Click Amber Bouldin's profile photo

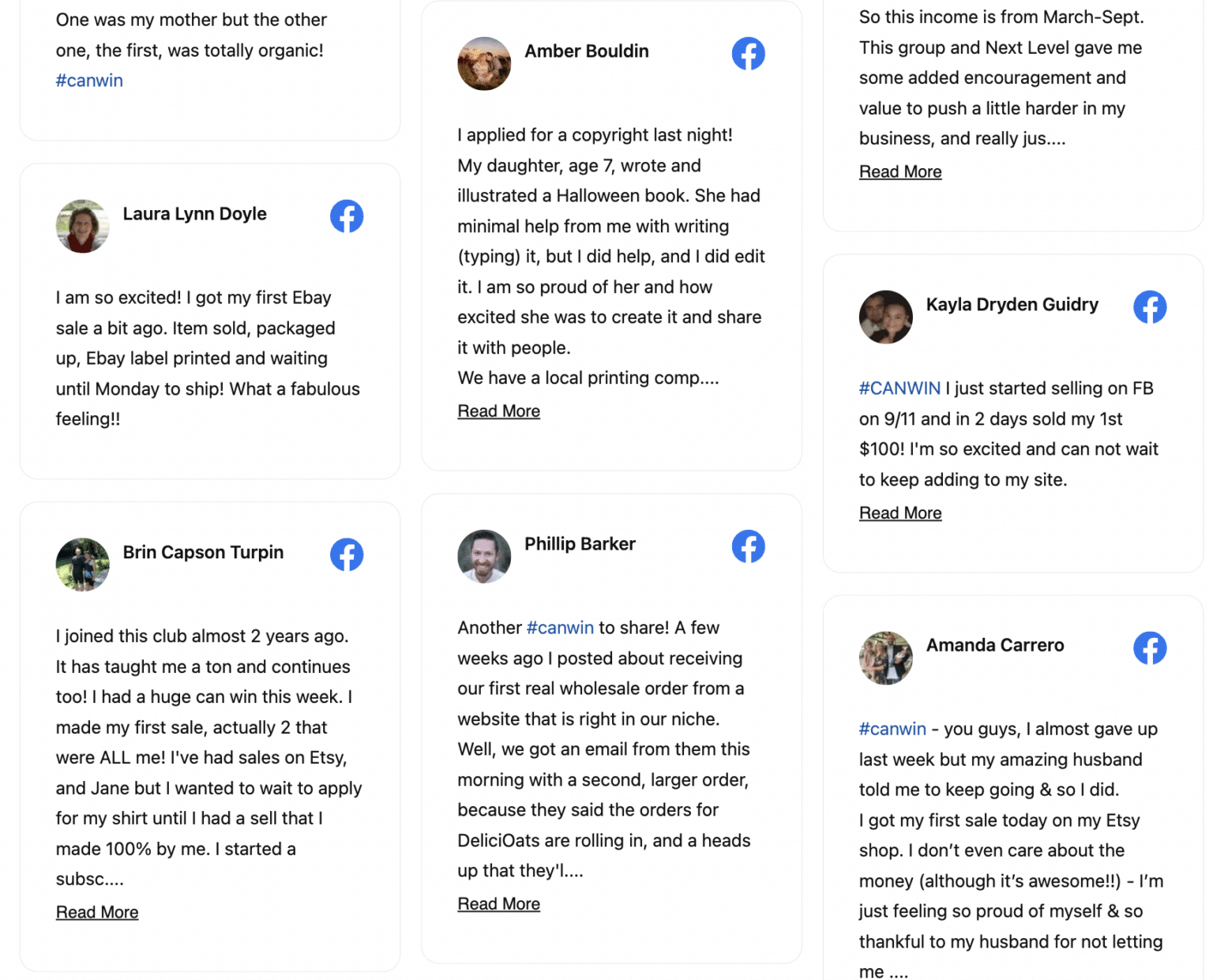pyautogui.click(x=484, y=63)
